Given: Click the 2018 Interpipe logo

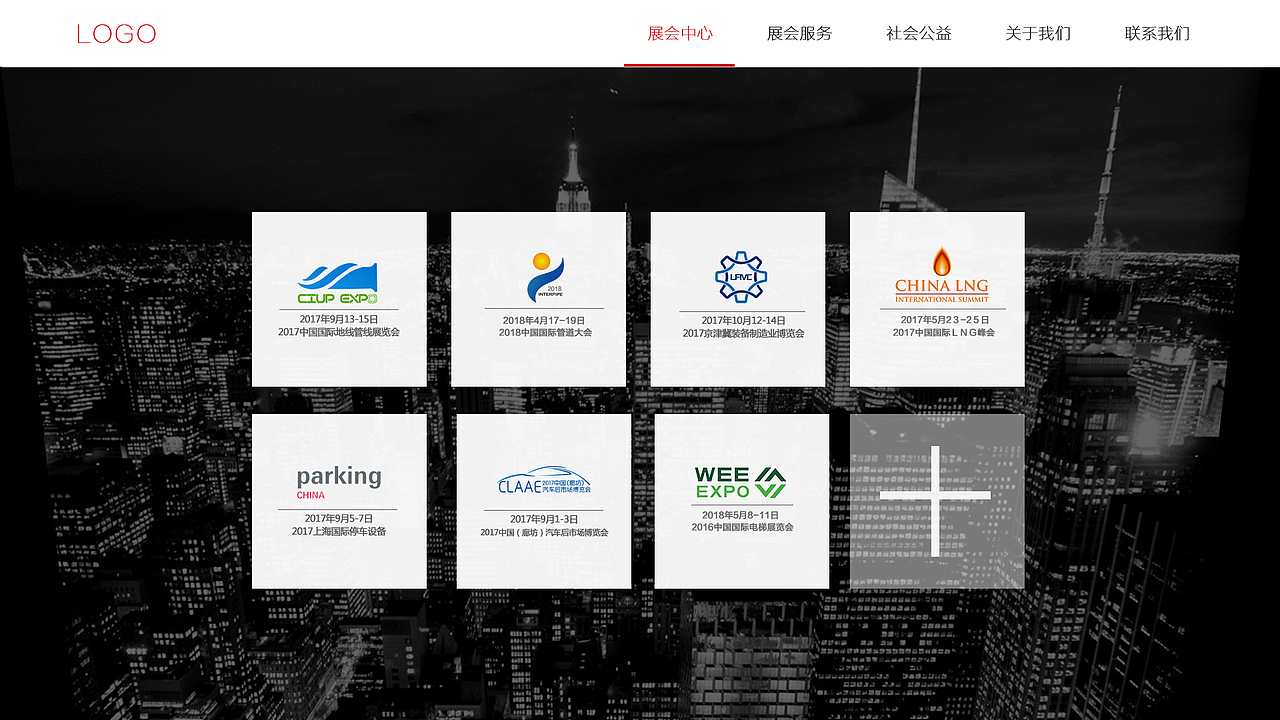Looking at the screenshot, I should pyautogui.click(x=545, y=277).
